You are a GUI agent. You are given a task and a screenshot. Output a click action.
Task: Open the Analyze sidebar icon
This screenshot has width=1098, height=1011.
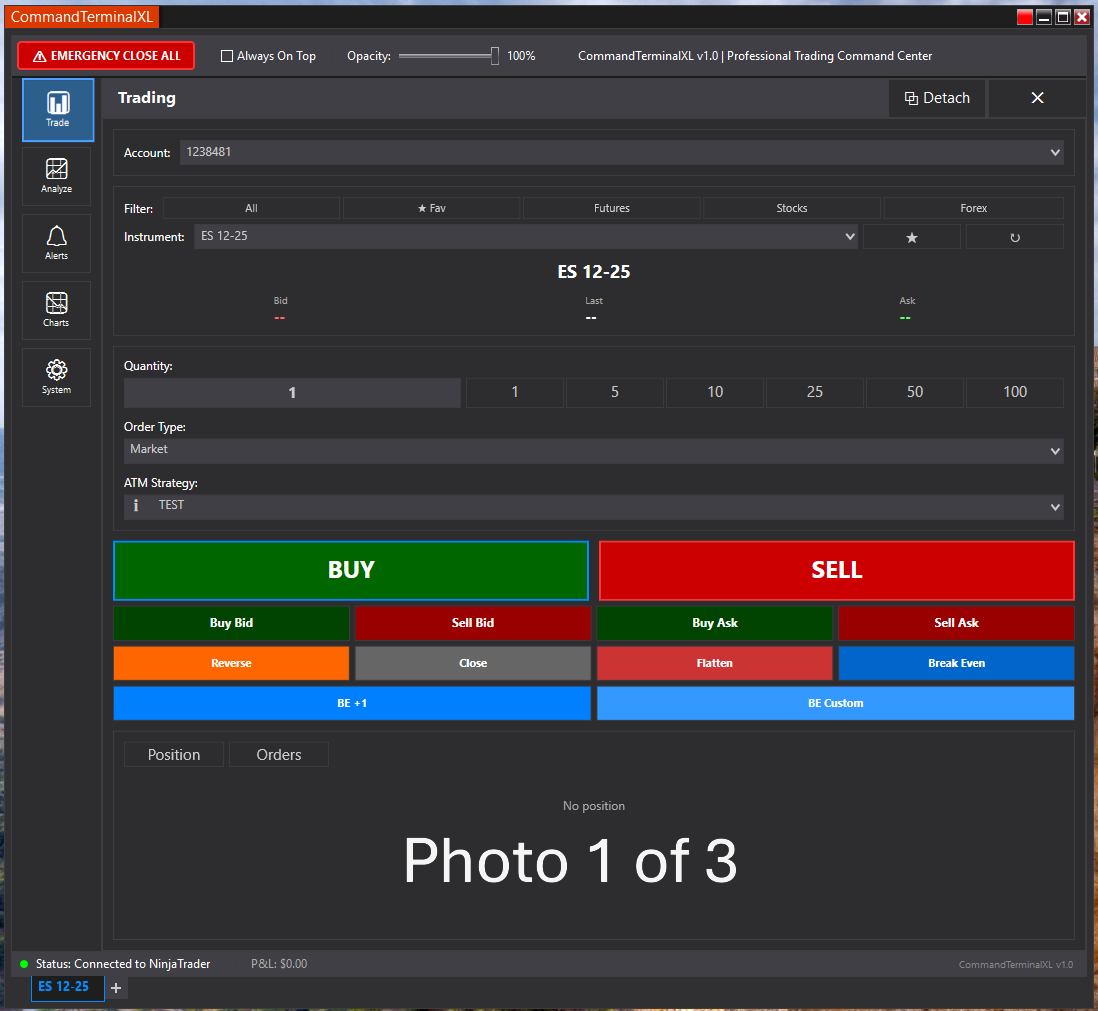click(57, 176)
